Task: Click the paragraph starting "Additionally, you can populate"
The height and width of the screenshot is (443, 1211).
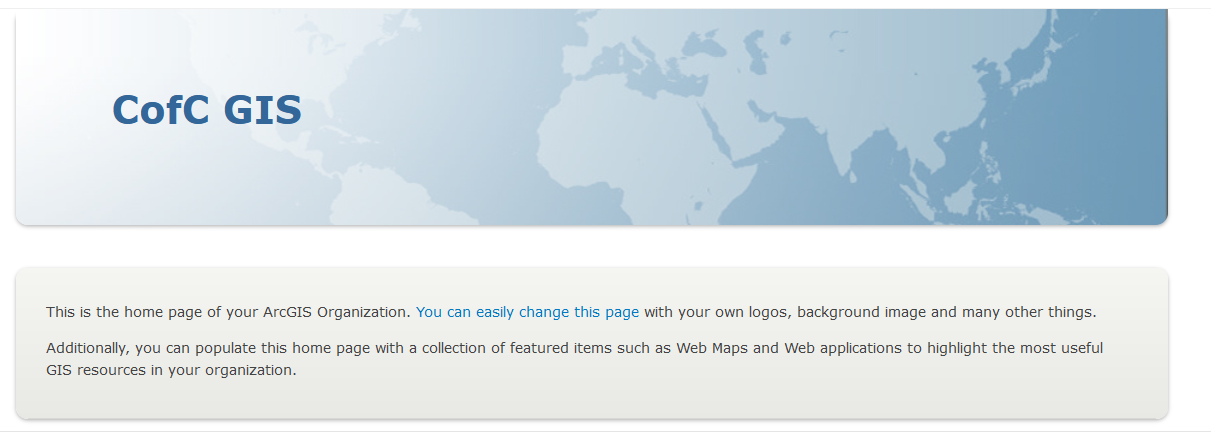Action: (574, 359)
